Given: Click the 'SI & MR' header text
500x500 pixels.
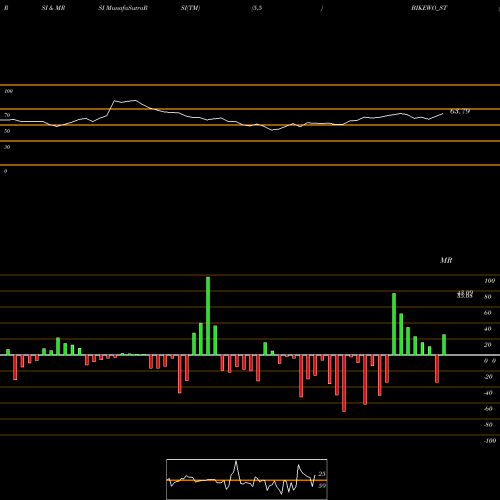Looking at the screenshot, I should tap(53, 8).
